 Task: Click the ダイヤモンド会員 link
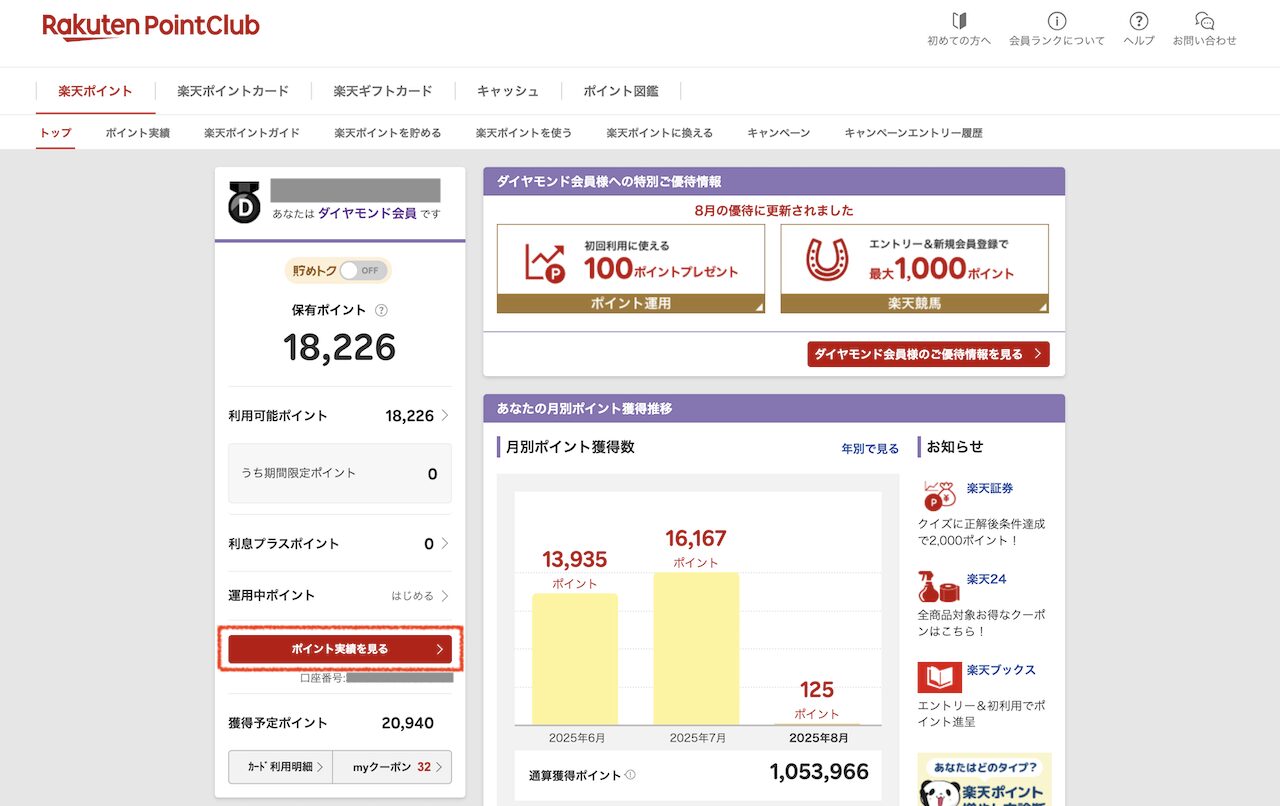[x=367, y=213]
